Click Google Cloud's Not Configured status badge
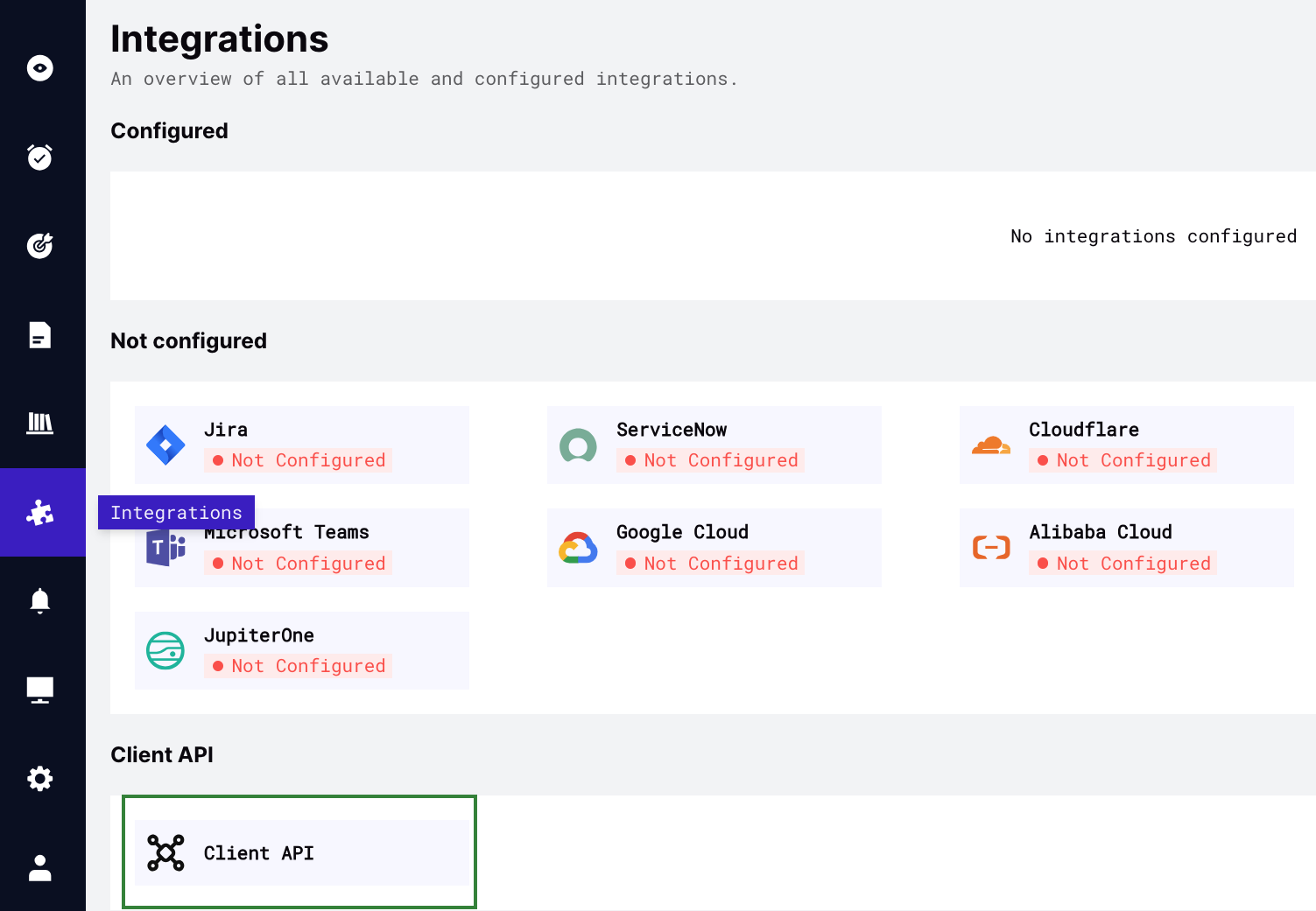 point(710,564)
